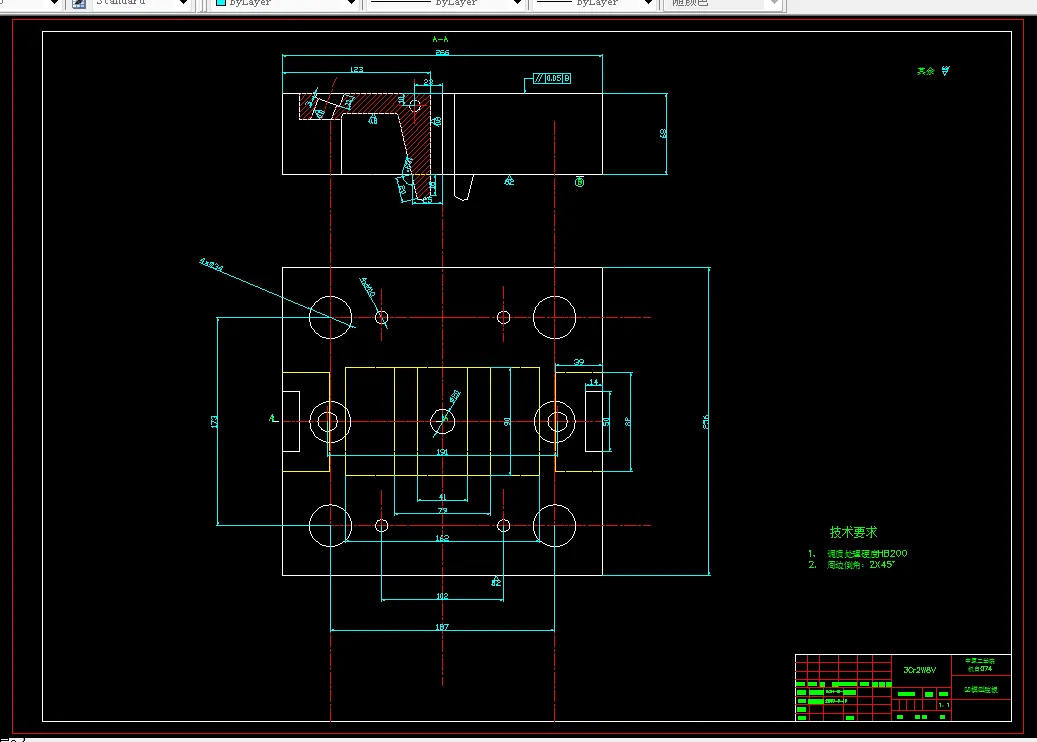Image resolution: width=1037 pixels, height=742 pixels.
Task: Select the 3Cr2W8V material text
Action: [x=920, y=670]
